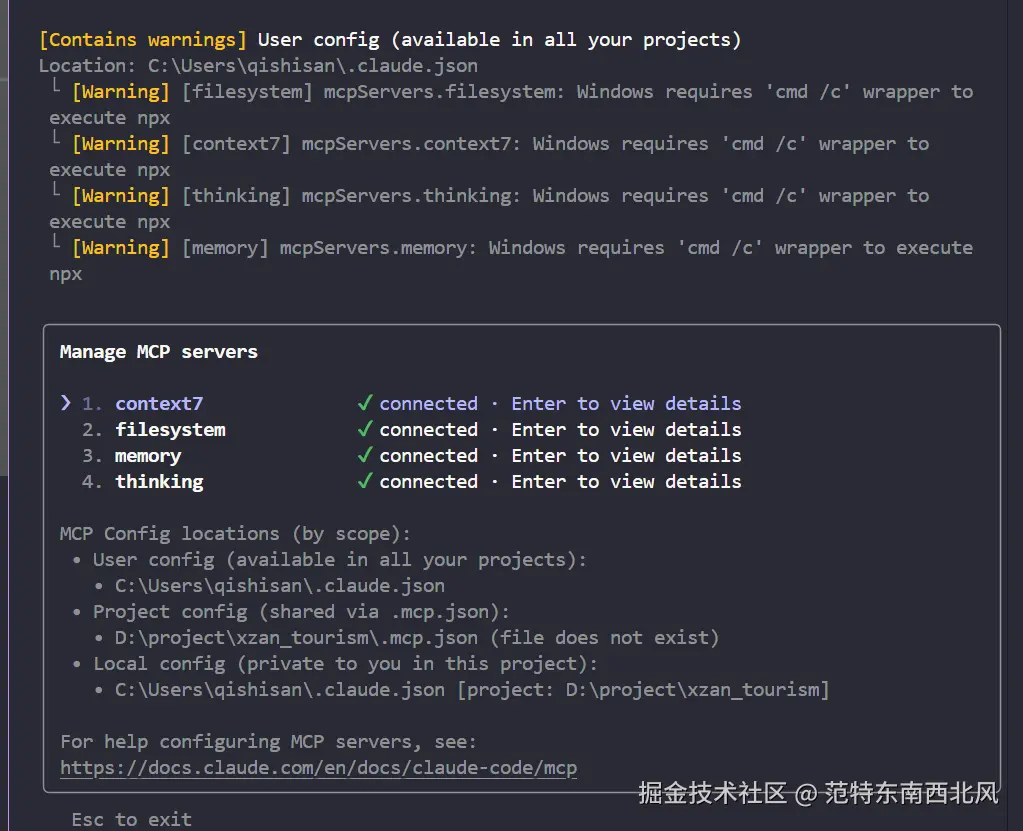The height and width of the screenshot is (831, 1023).
Task: Click the yellow Warning label for memory
Action: 120,247
